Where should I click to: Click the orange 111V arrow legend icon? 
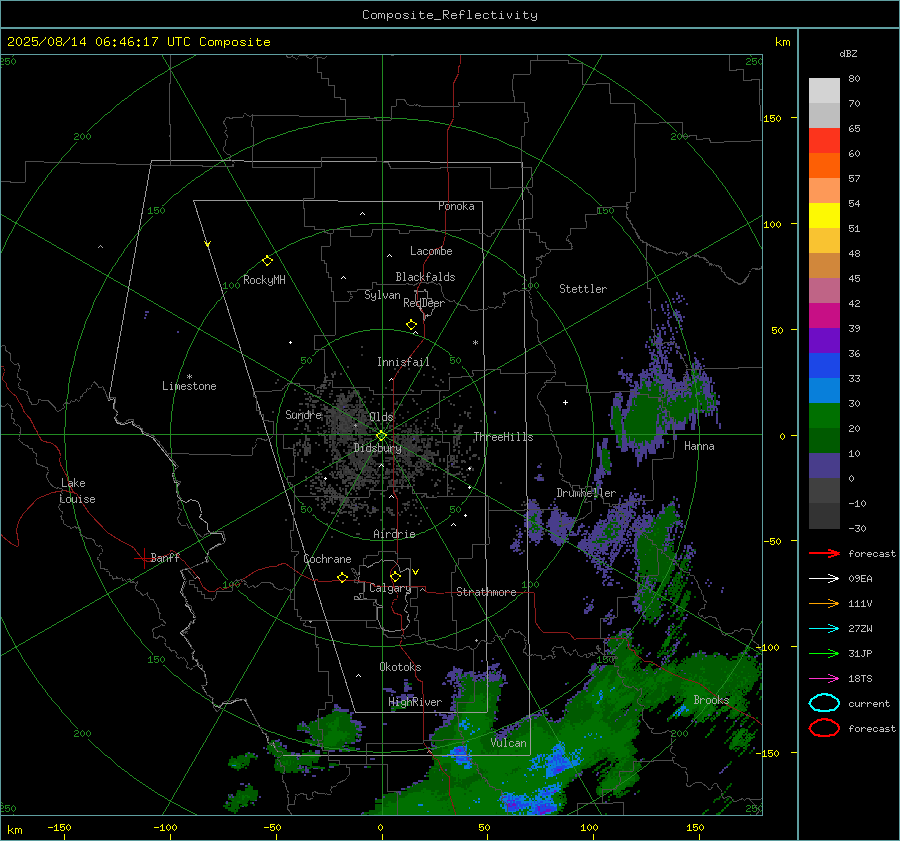tap(824, 603)
